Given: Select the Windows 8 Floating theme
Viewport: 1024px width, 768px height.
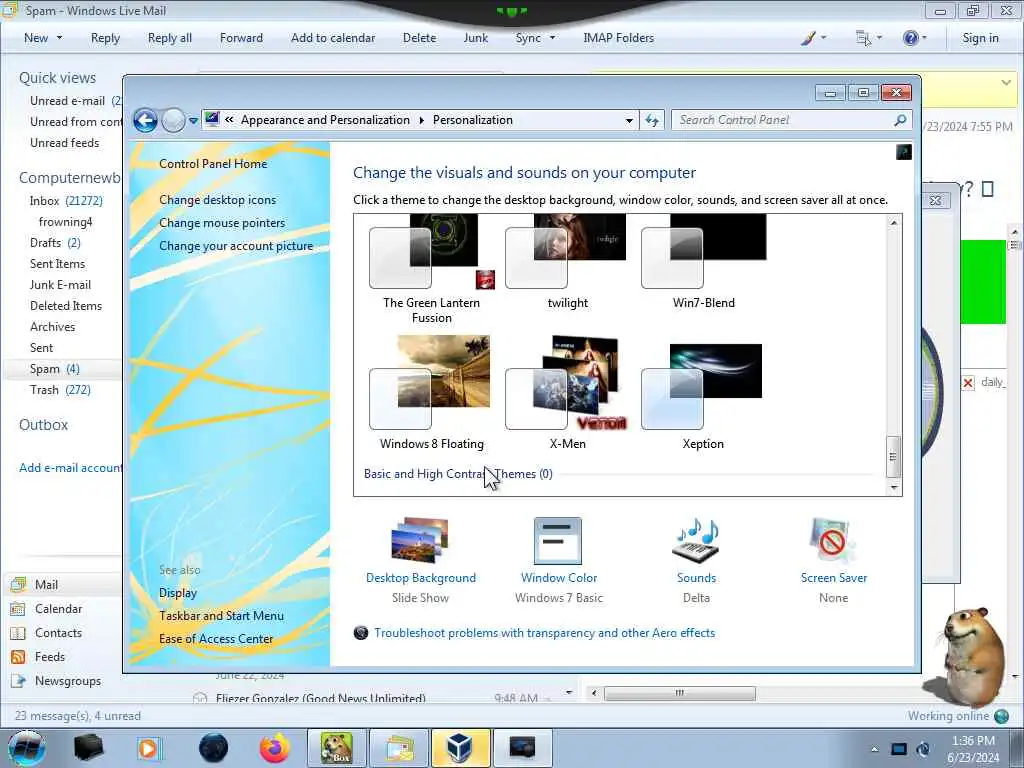Looking at the screenshot, I should tap(432, 393).
